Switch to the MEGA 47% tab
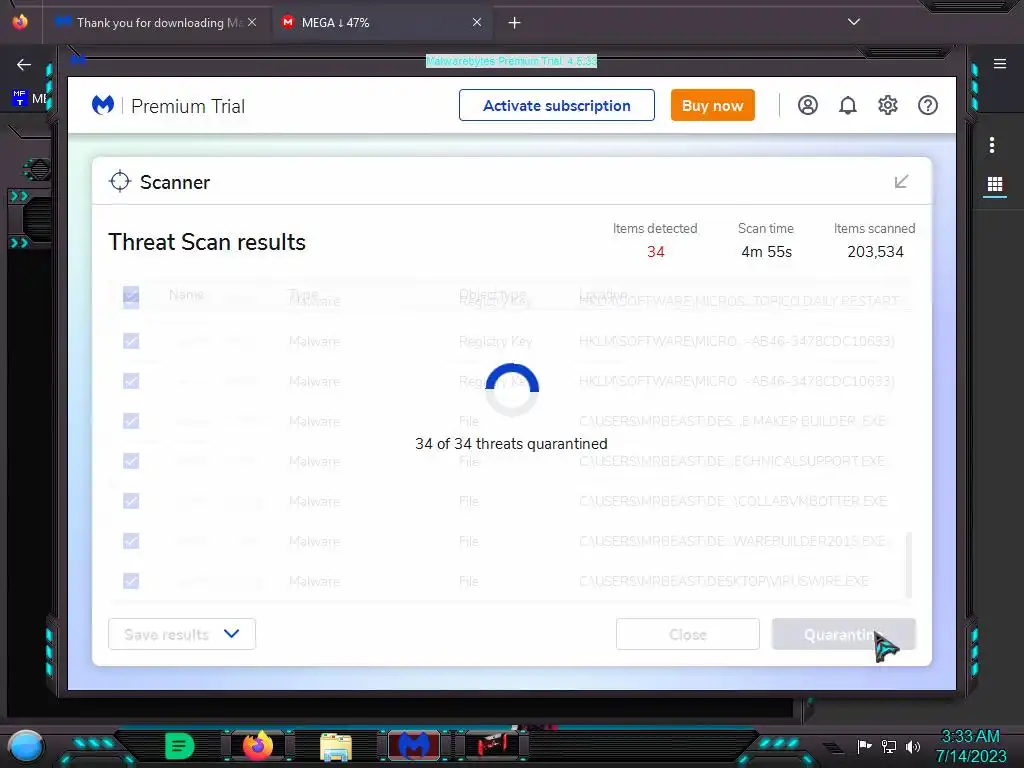 point(382,22)
